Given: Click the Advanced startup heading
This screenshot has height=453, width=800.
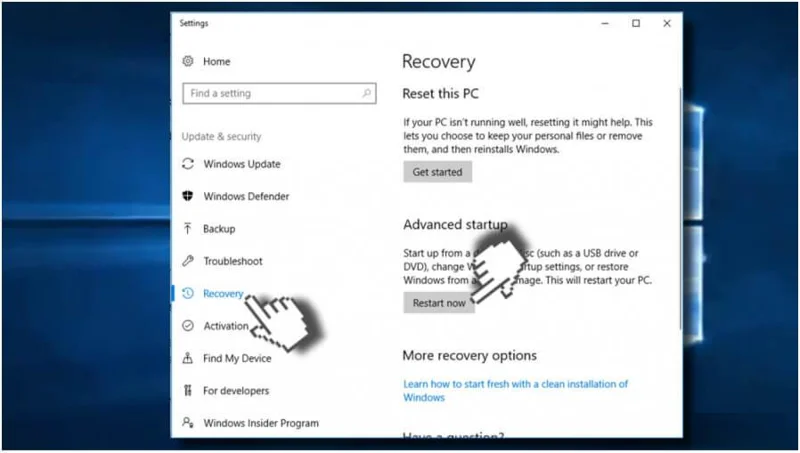Looking at the screenshot, I should 455,224.
